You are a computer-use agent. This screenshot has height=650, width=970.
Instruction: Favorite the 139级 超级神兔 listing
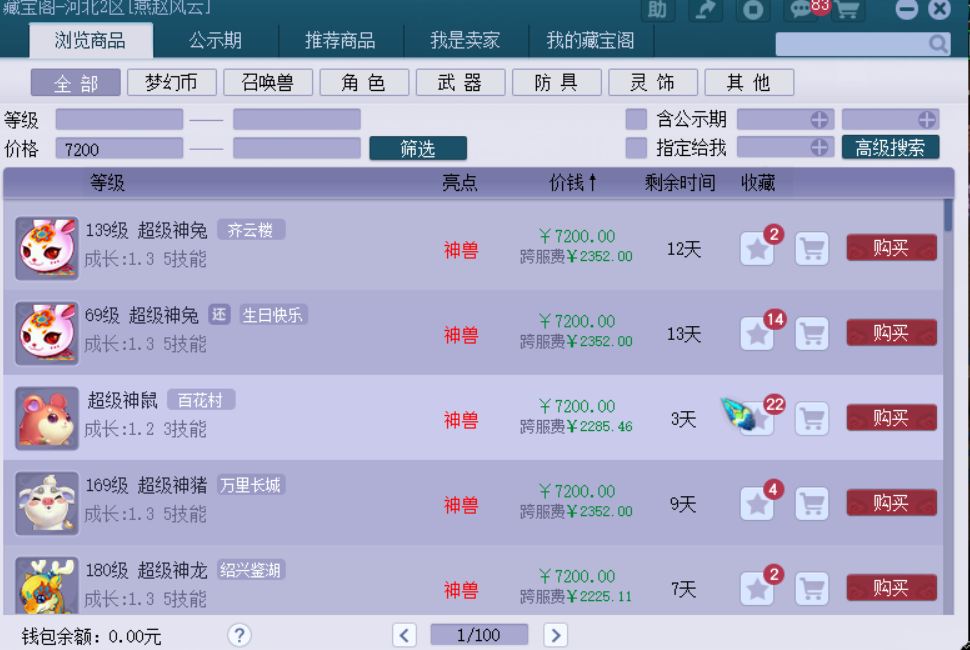757,249
